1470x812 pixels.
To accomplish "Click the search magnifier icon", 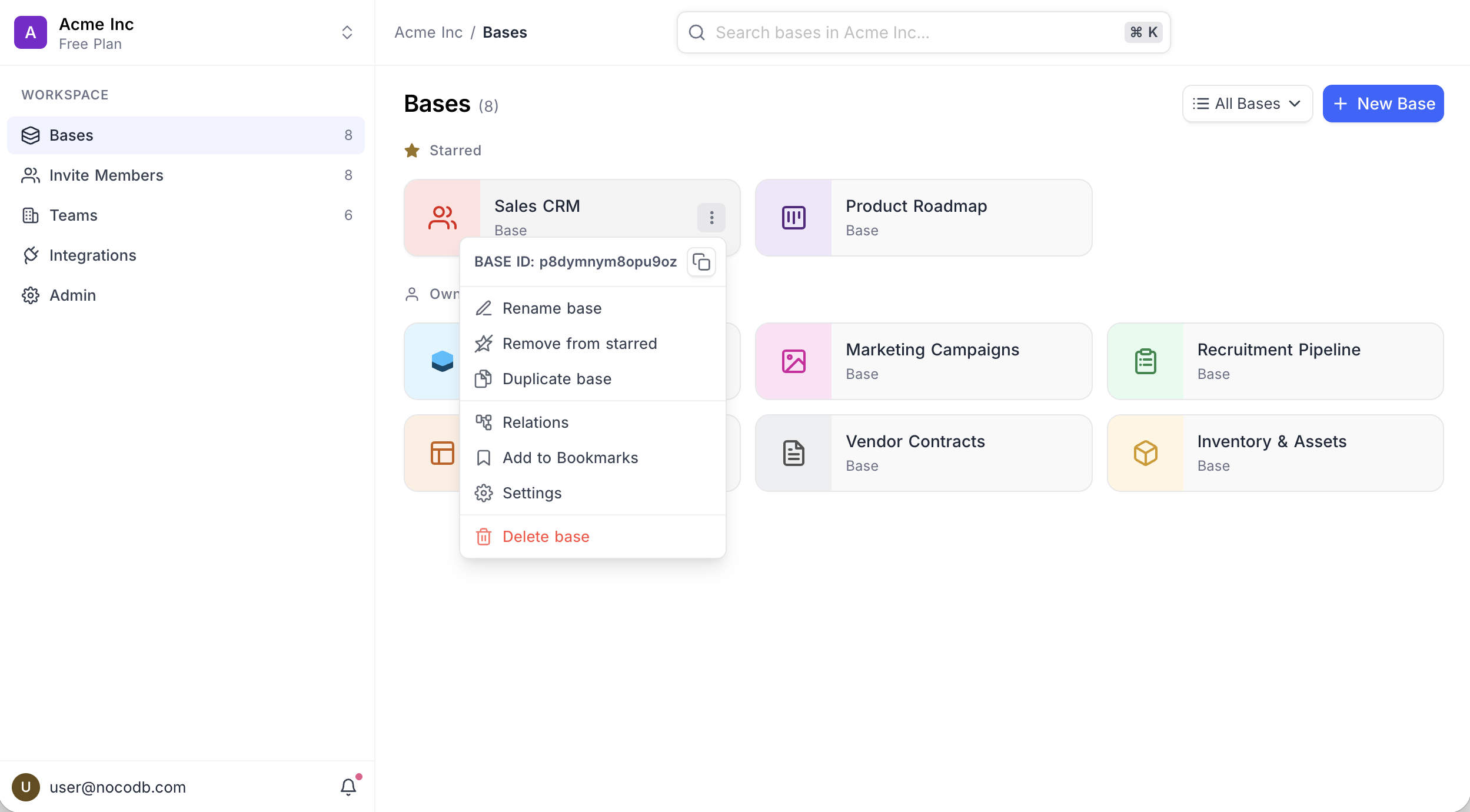I will [697, 32].
